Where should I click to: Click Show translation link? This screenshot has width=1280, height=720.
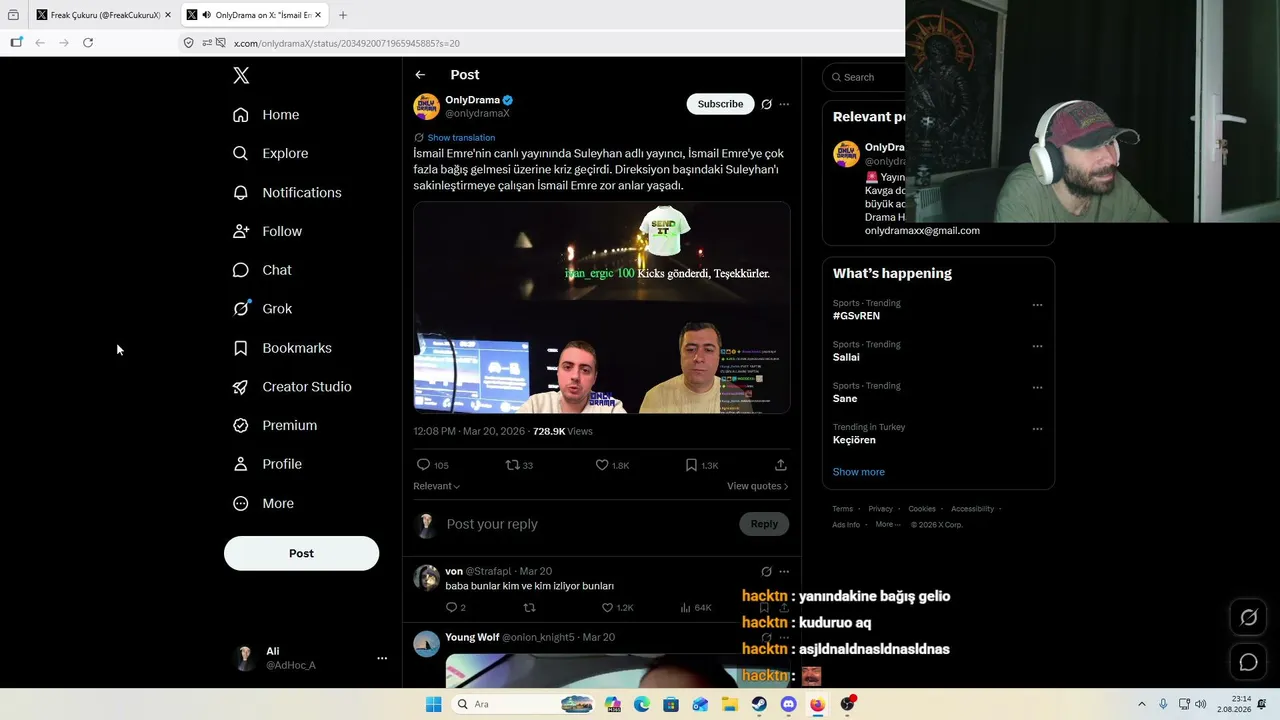(461, 138)
